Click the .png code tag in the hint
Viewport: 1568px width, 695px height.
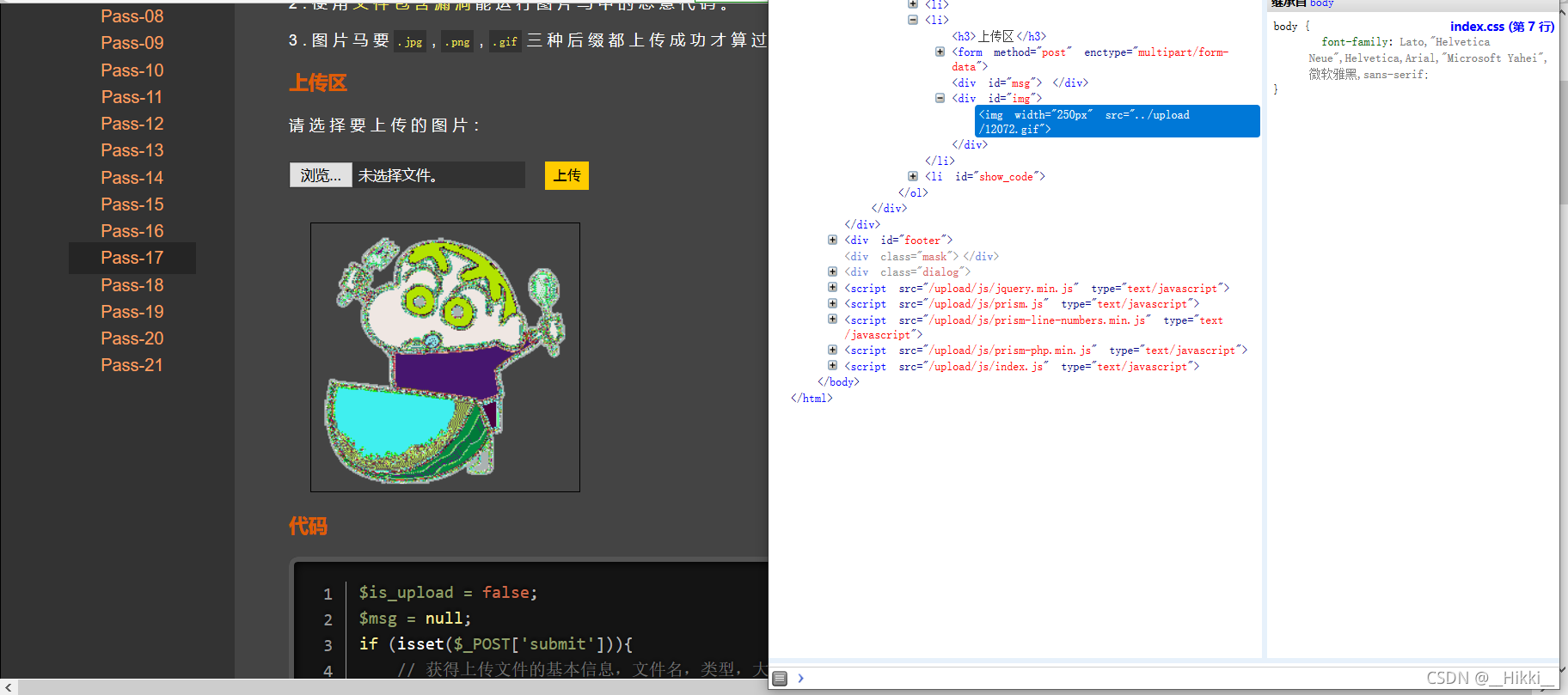coord(458,41)
